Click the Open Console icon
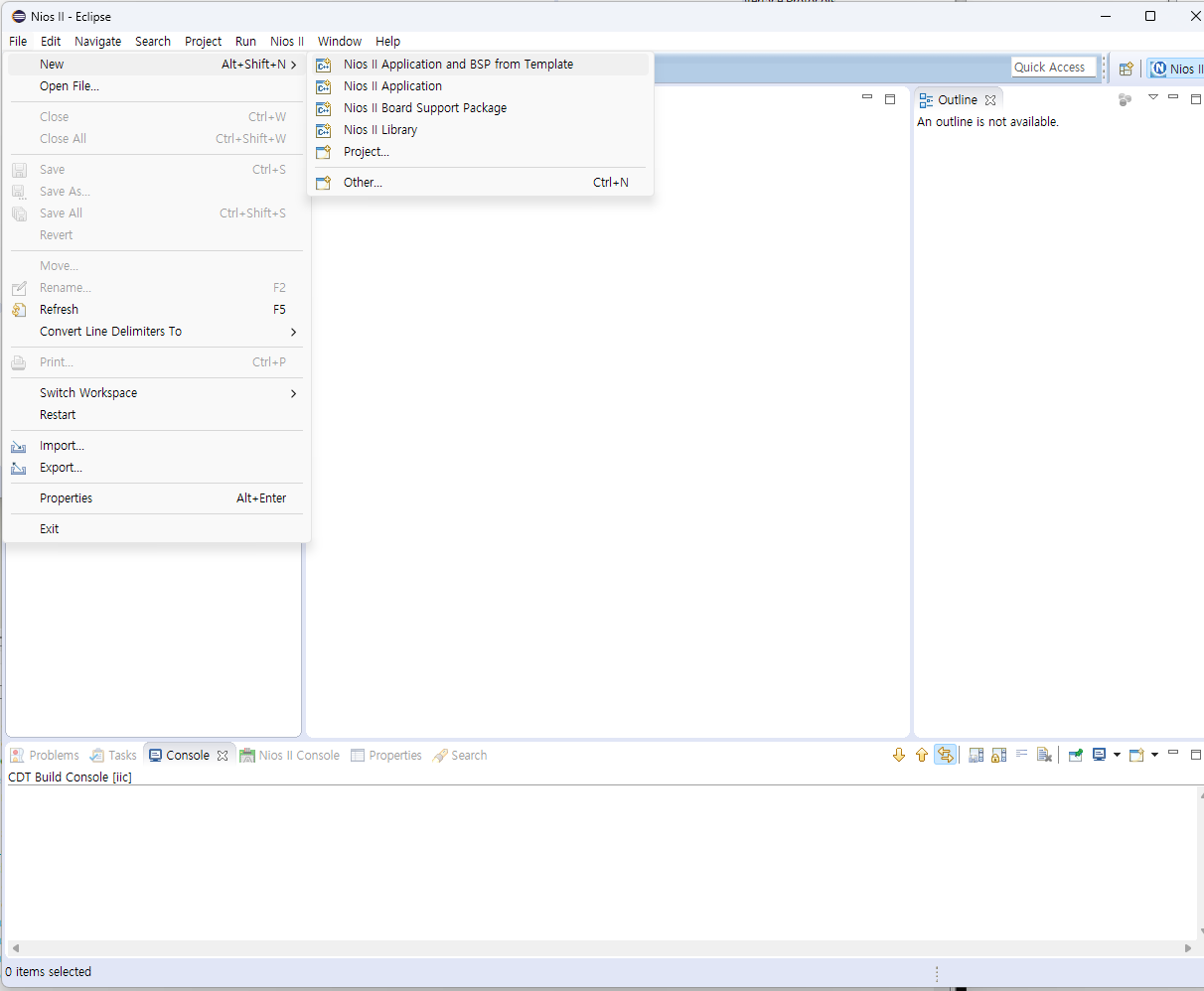 tap(1137, 756)
